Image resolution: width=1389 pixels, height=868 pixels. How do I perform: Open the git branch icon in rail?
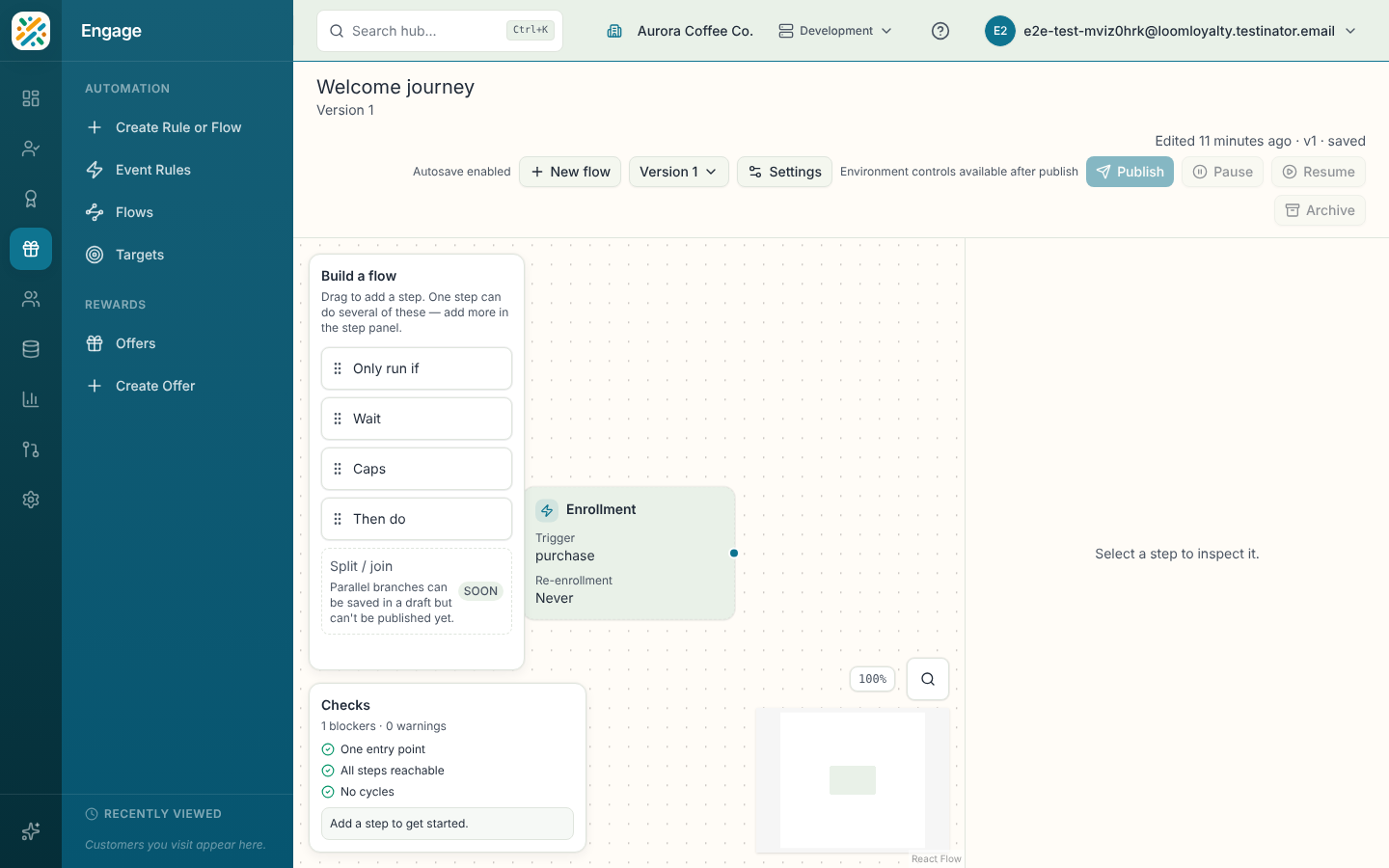[x=31, y=449]
